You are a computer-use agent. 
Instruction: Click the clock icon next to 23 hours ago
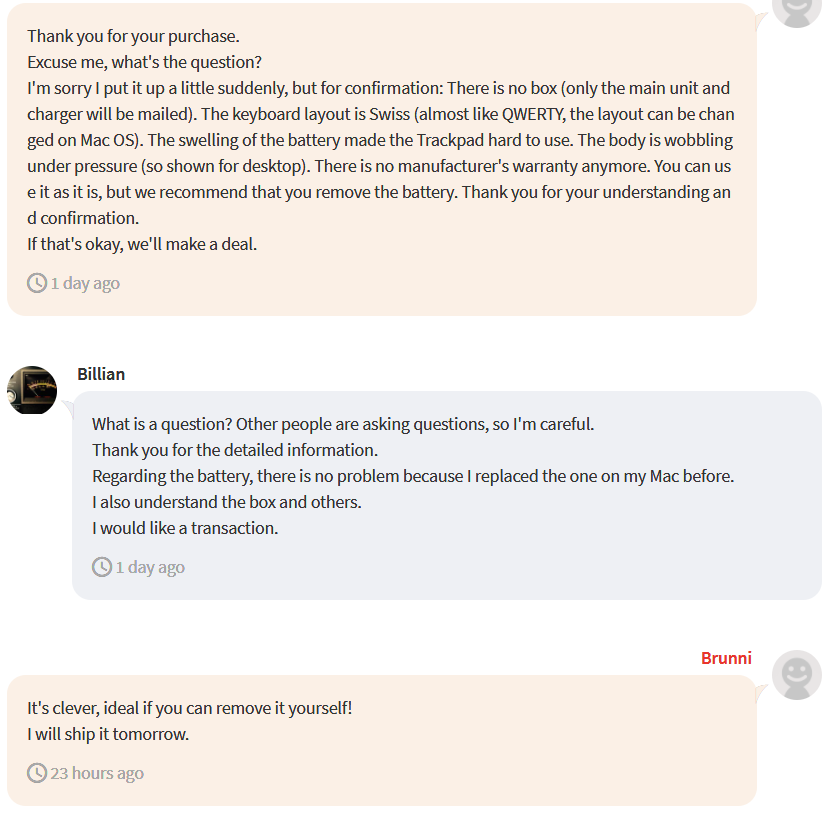tap(37, 773)
